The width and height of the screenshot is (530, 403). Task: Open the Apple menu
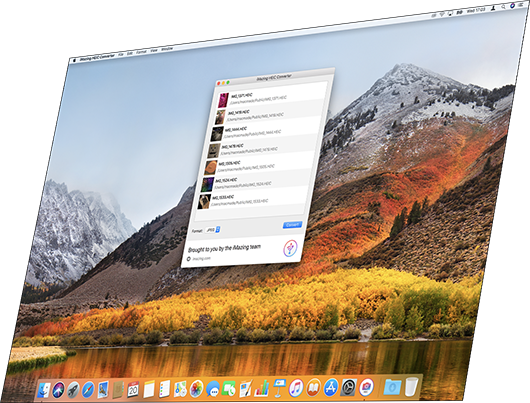(x=74, y=60)
